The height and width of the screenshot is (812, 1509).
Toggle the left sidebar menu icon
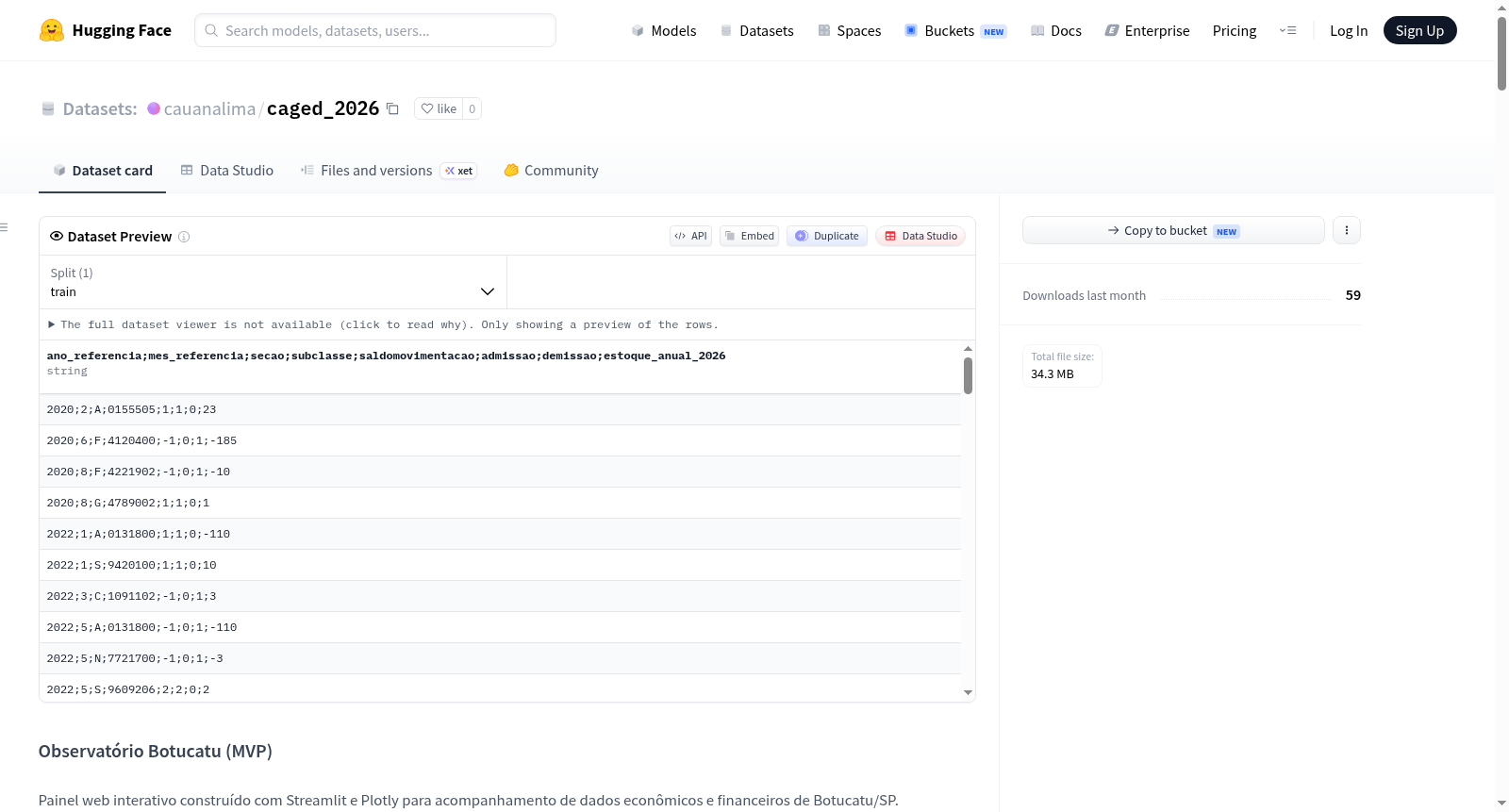(x=4, y=227)
